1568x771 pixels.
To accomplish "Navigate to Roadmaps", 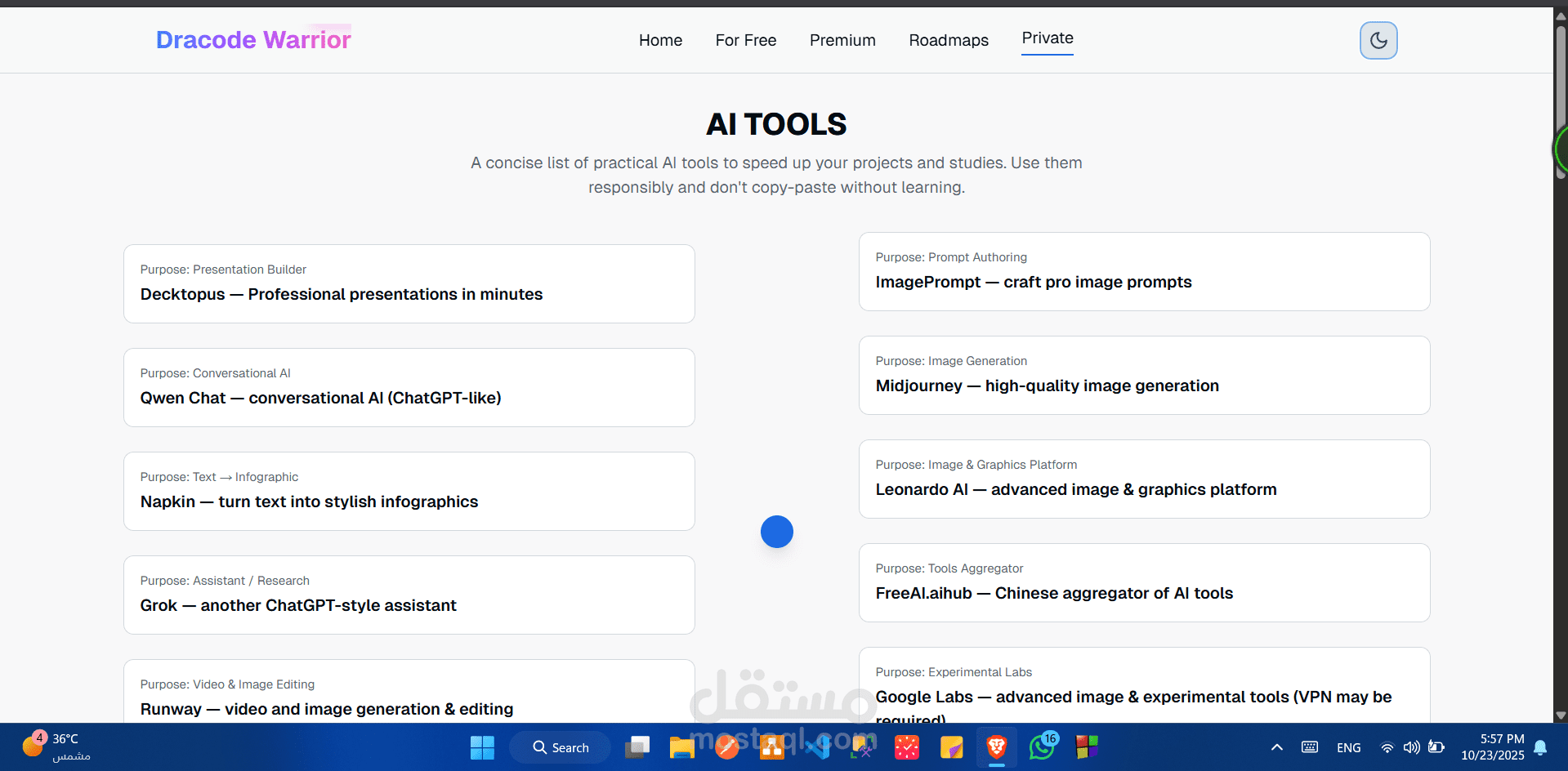I will point(949,40).
